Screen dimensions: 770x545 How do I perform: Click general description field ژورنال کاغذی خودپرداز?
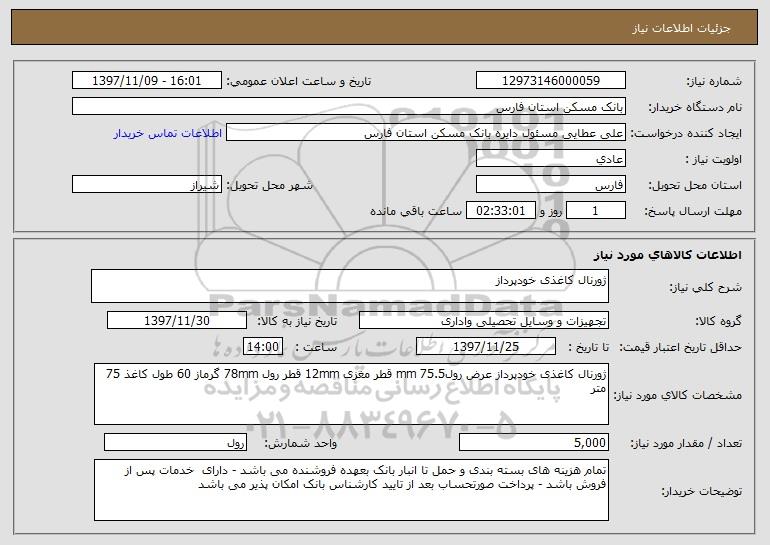click(x=350, y=286)
